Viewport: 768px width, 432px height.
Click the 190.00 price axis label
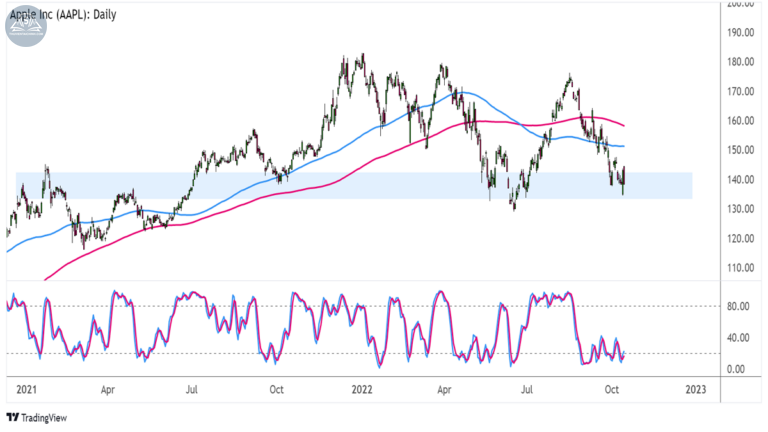click(x=740, y=32)
